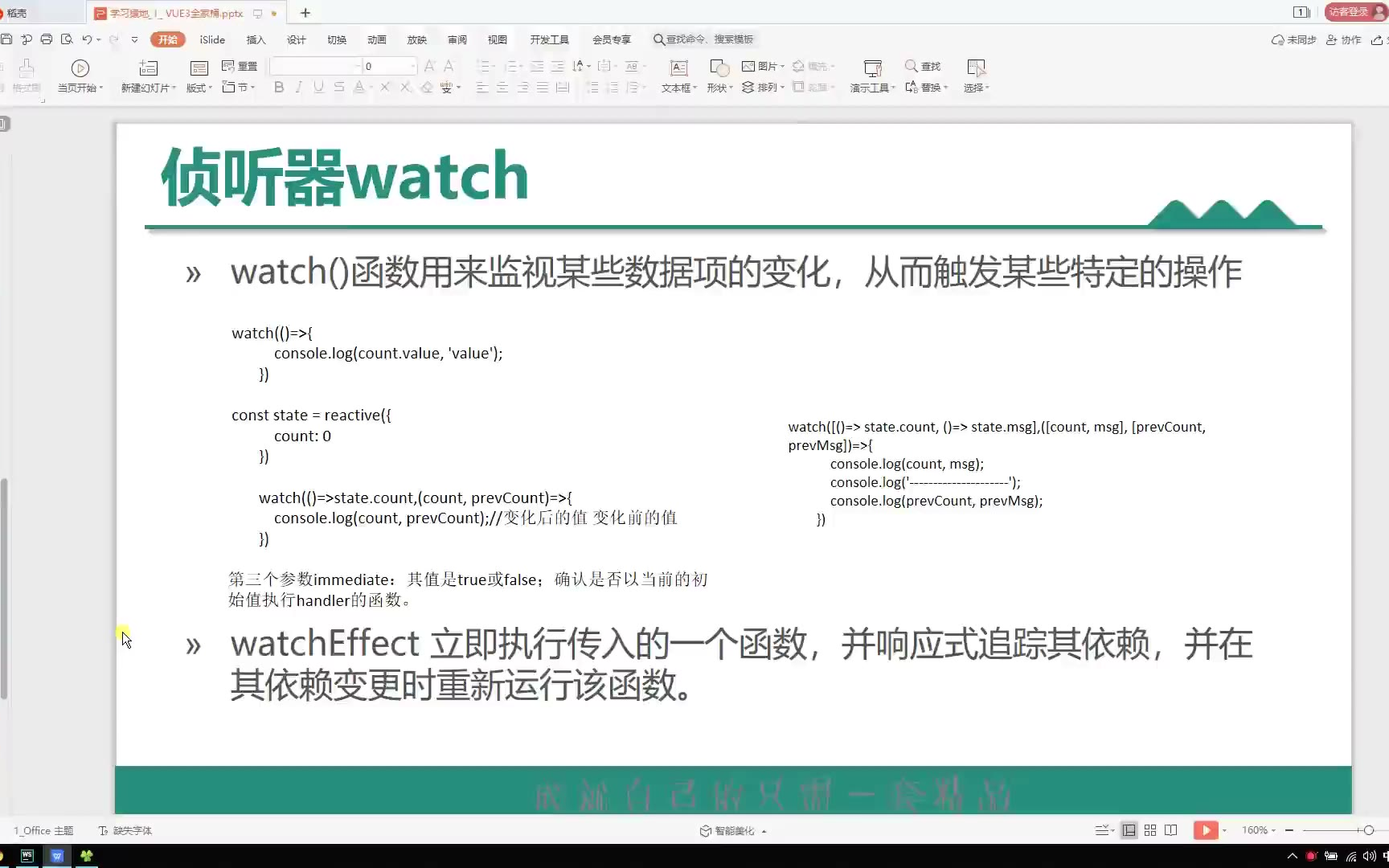Click the volume icon in system tray

1370,856
